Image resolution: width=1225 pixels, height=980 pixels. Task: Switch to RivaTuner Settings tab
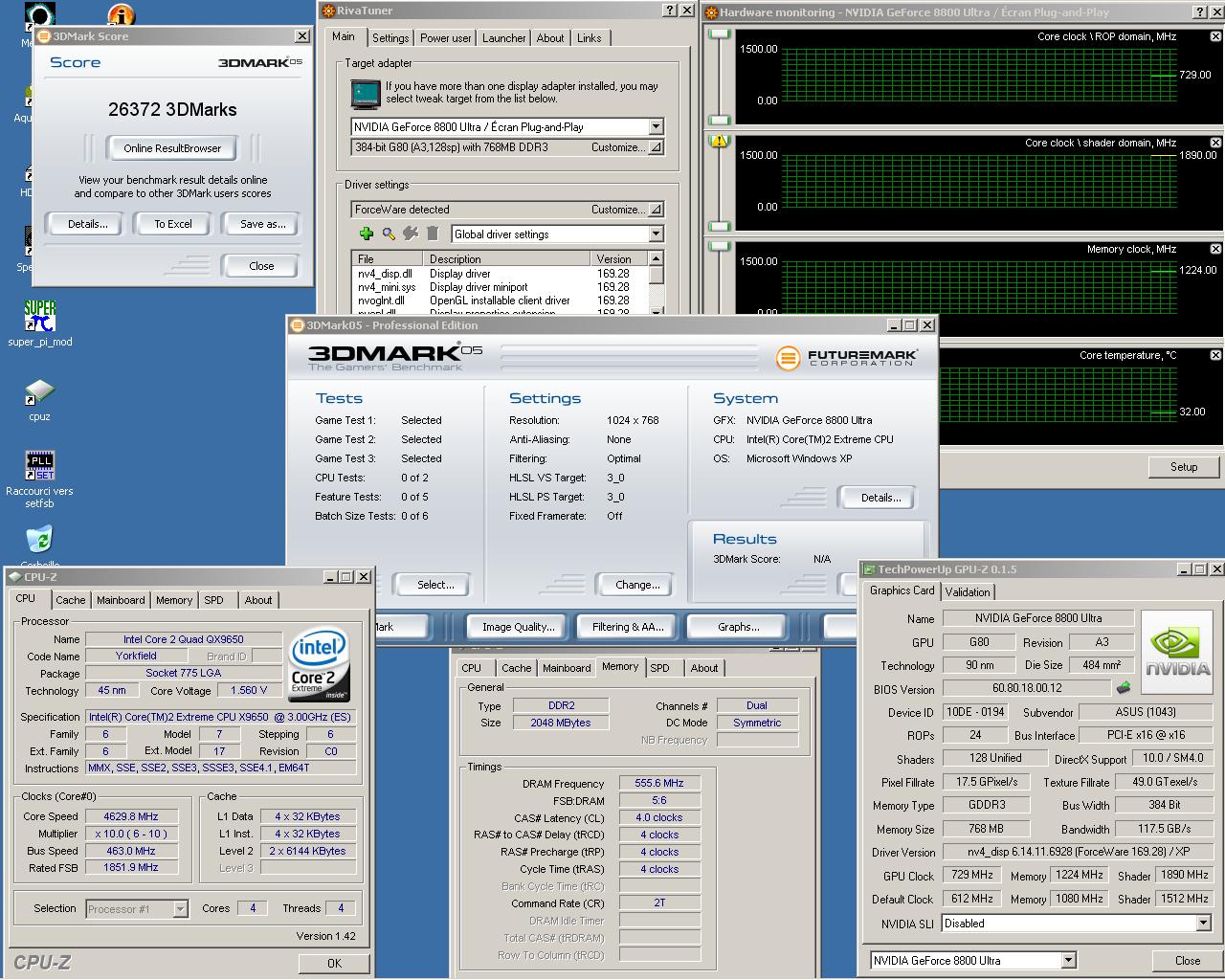[390, 38]
